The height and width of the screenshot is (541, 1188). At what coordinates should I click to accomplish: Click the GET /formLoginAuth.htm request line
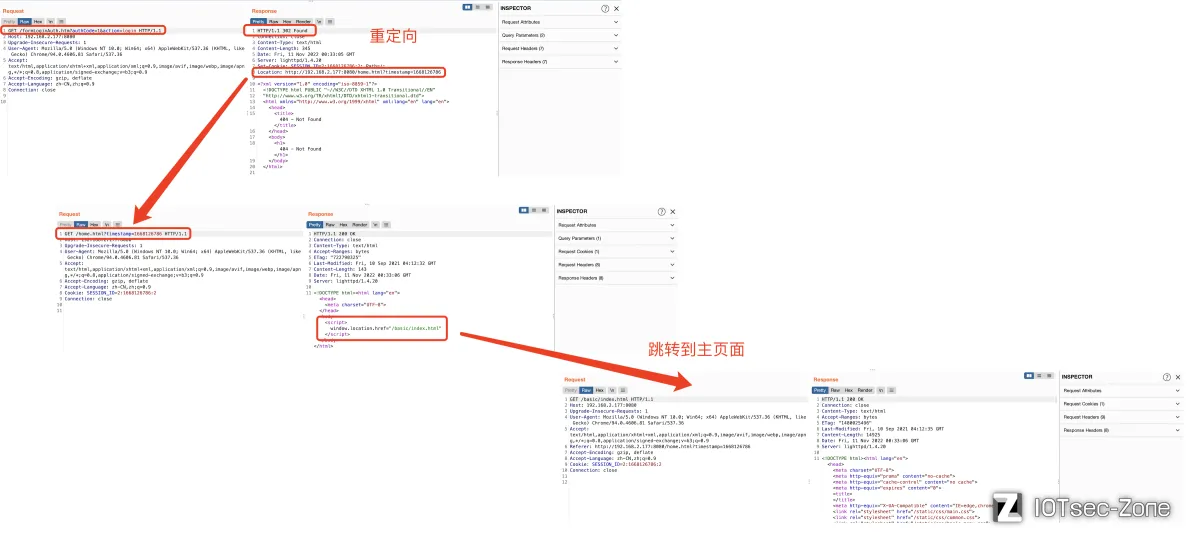[86, 30]
